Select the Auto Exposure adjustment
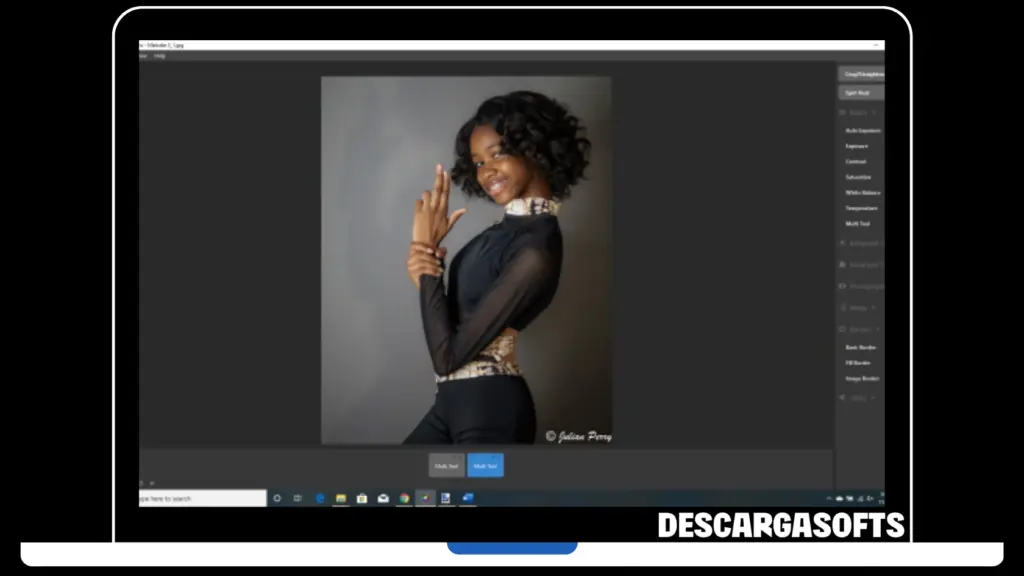The image size is (1024, 576). pos(863,131)
